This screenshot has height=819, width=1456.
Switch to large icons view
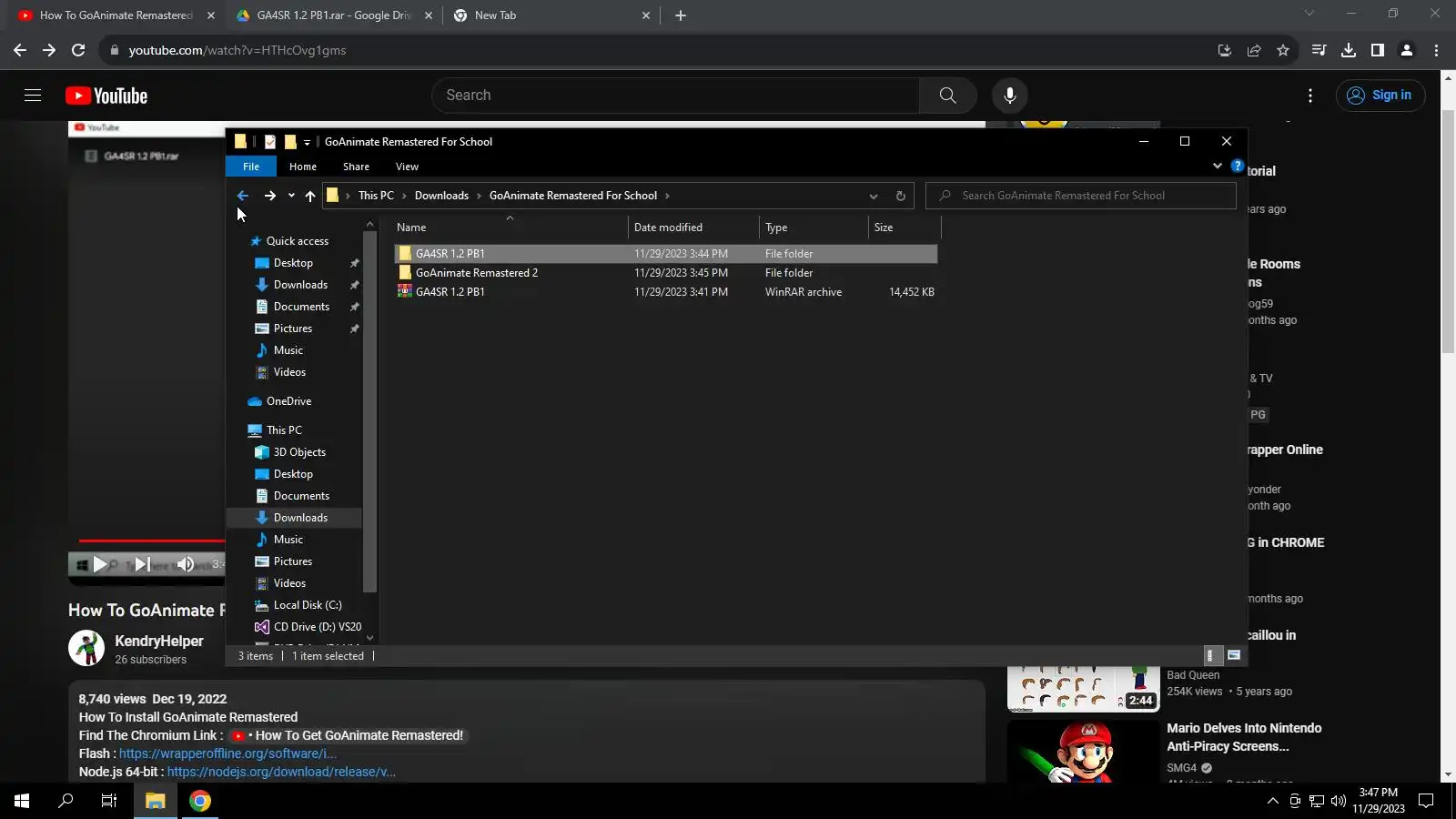point(1234,655)
